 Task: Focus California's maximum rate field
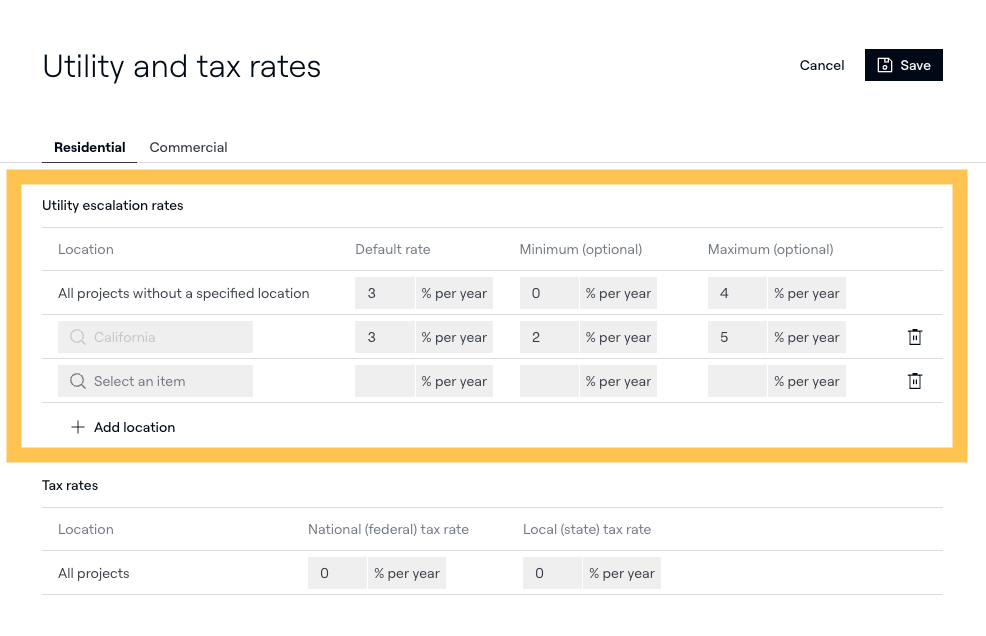736,337
